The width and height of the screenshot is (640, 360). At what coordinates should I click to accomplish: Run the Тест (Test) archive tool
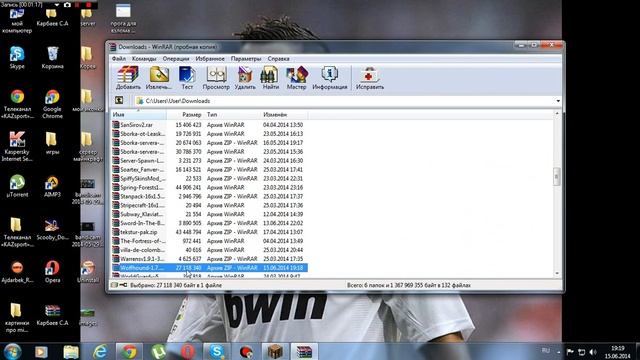click(x=187, y=78)
